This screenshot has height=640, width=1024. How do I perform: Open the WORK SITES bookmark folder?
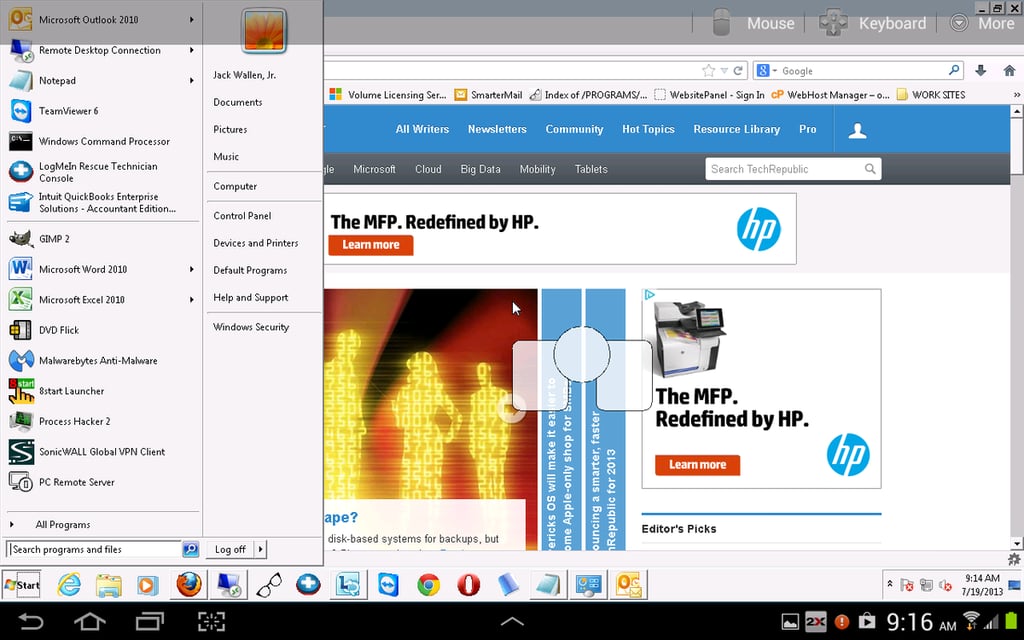point(931,95)
